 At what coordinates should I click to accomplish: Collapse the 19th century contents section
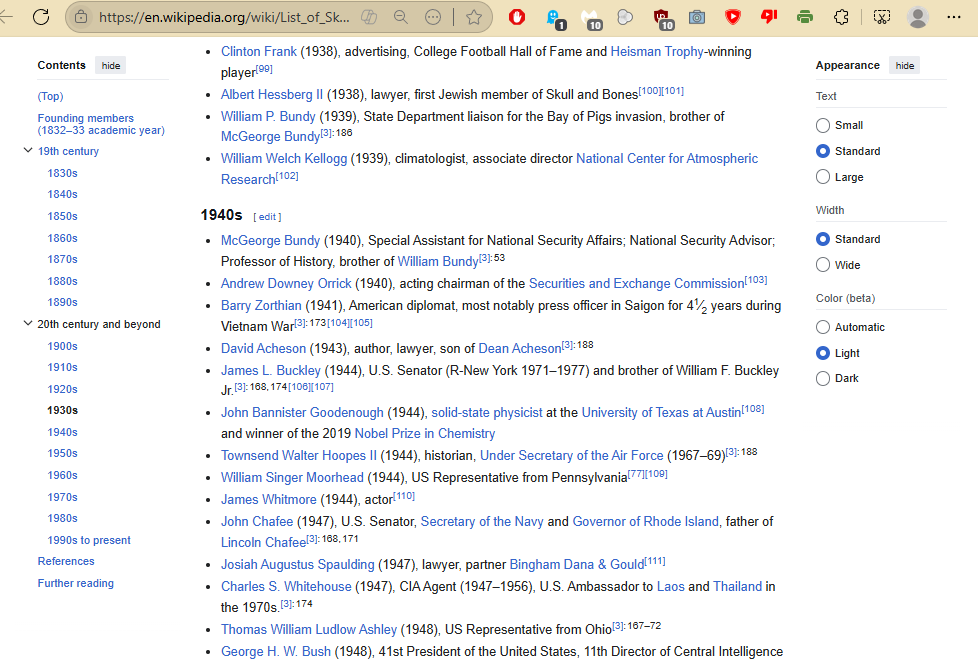click(x=28, y=150)
